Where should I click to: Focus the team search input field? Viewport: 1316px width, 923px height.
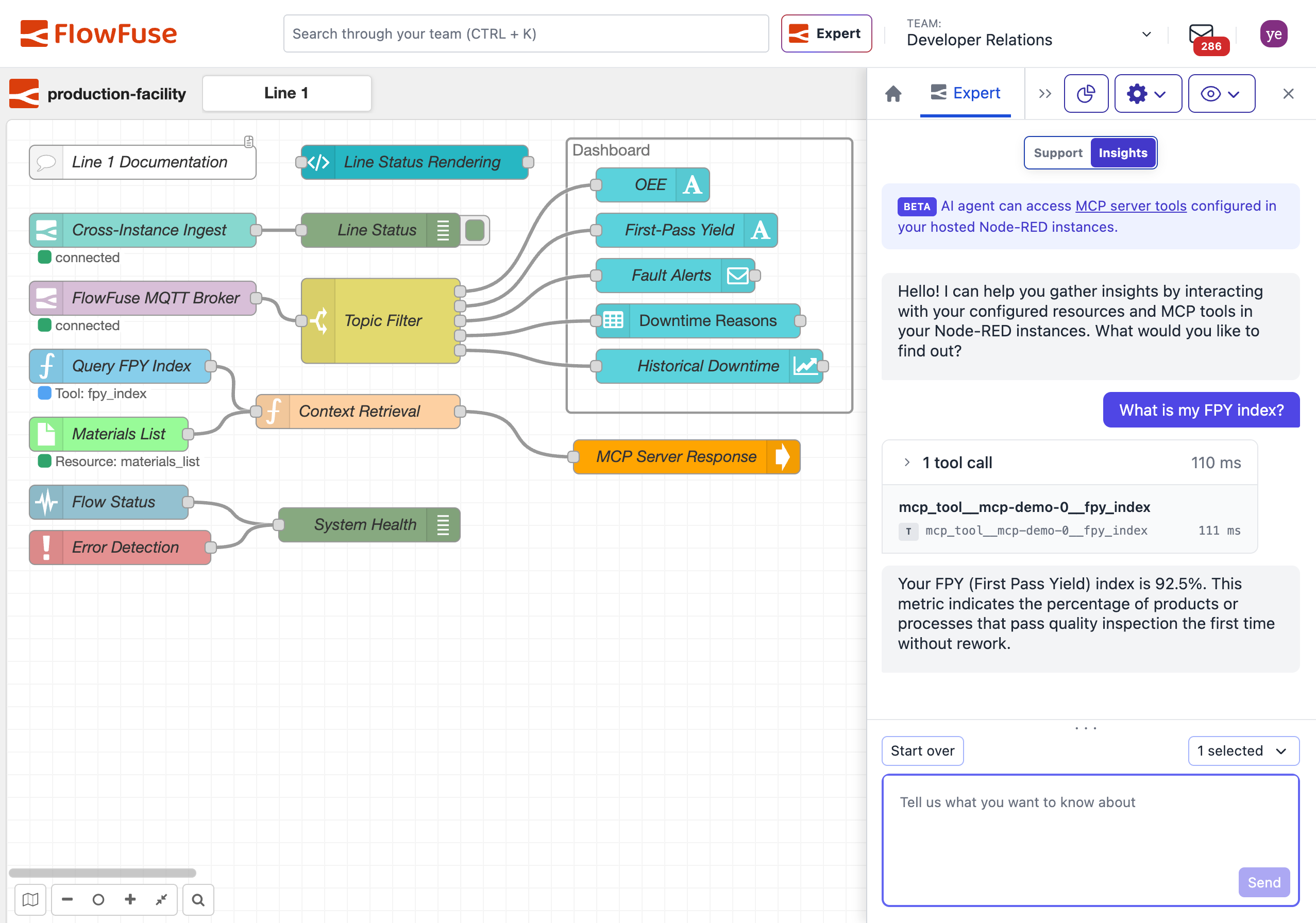tap(526, 34)
